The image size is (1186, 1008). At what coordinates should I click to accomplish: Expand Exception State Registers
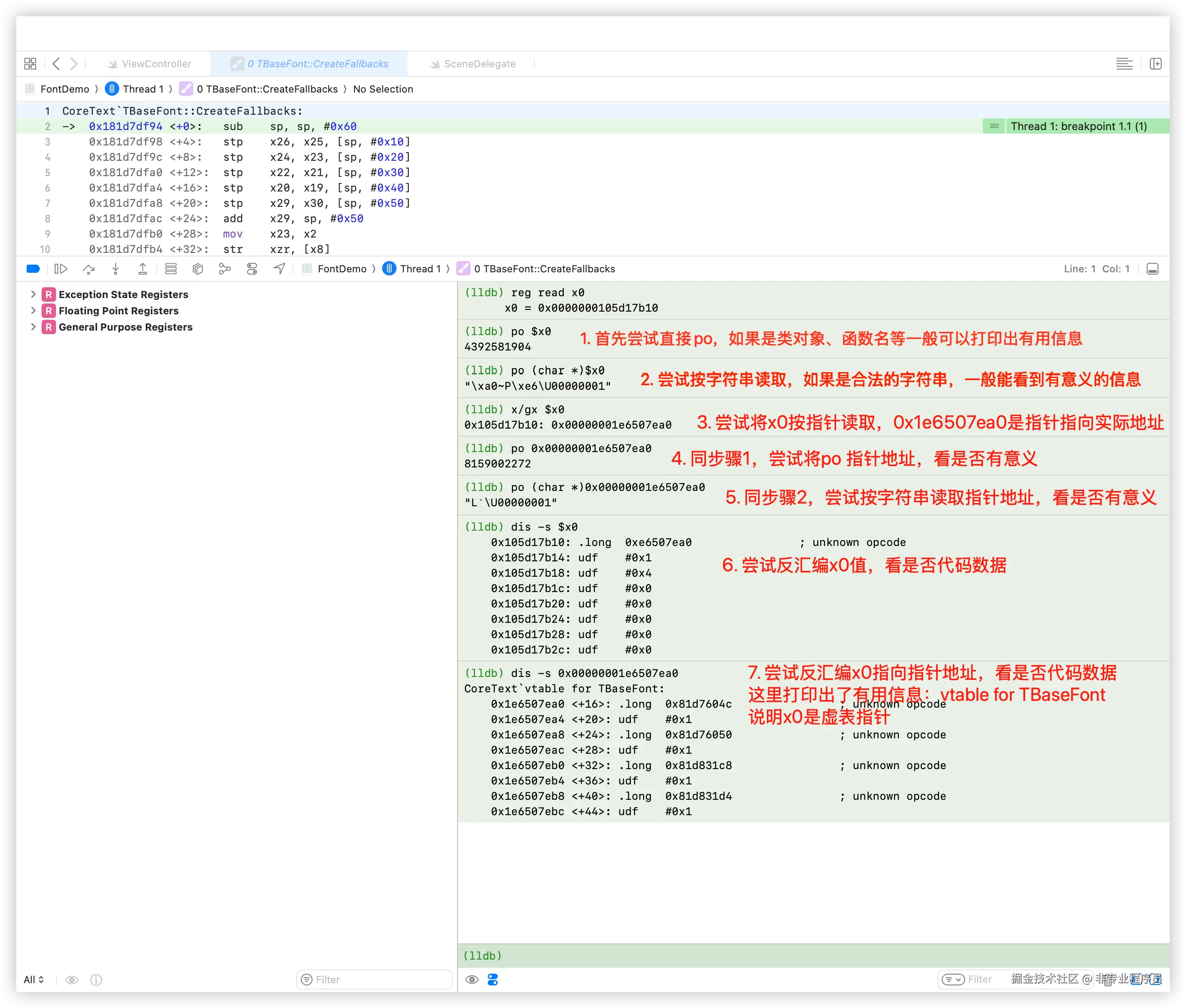(33, 294)
